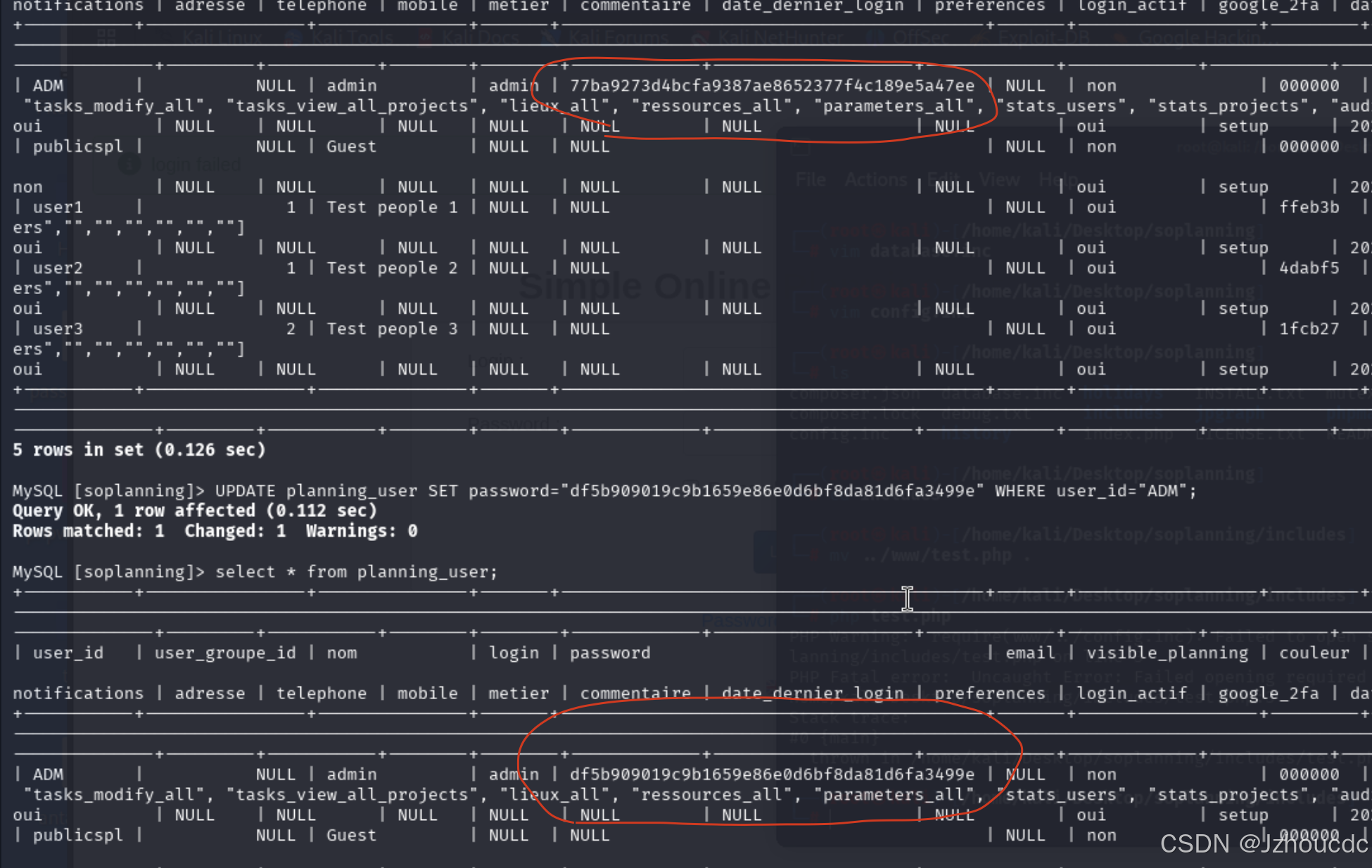Click the circled df5b909019 password hash

coord(770,774)
